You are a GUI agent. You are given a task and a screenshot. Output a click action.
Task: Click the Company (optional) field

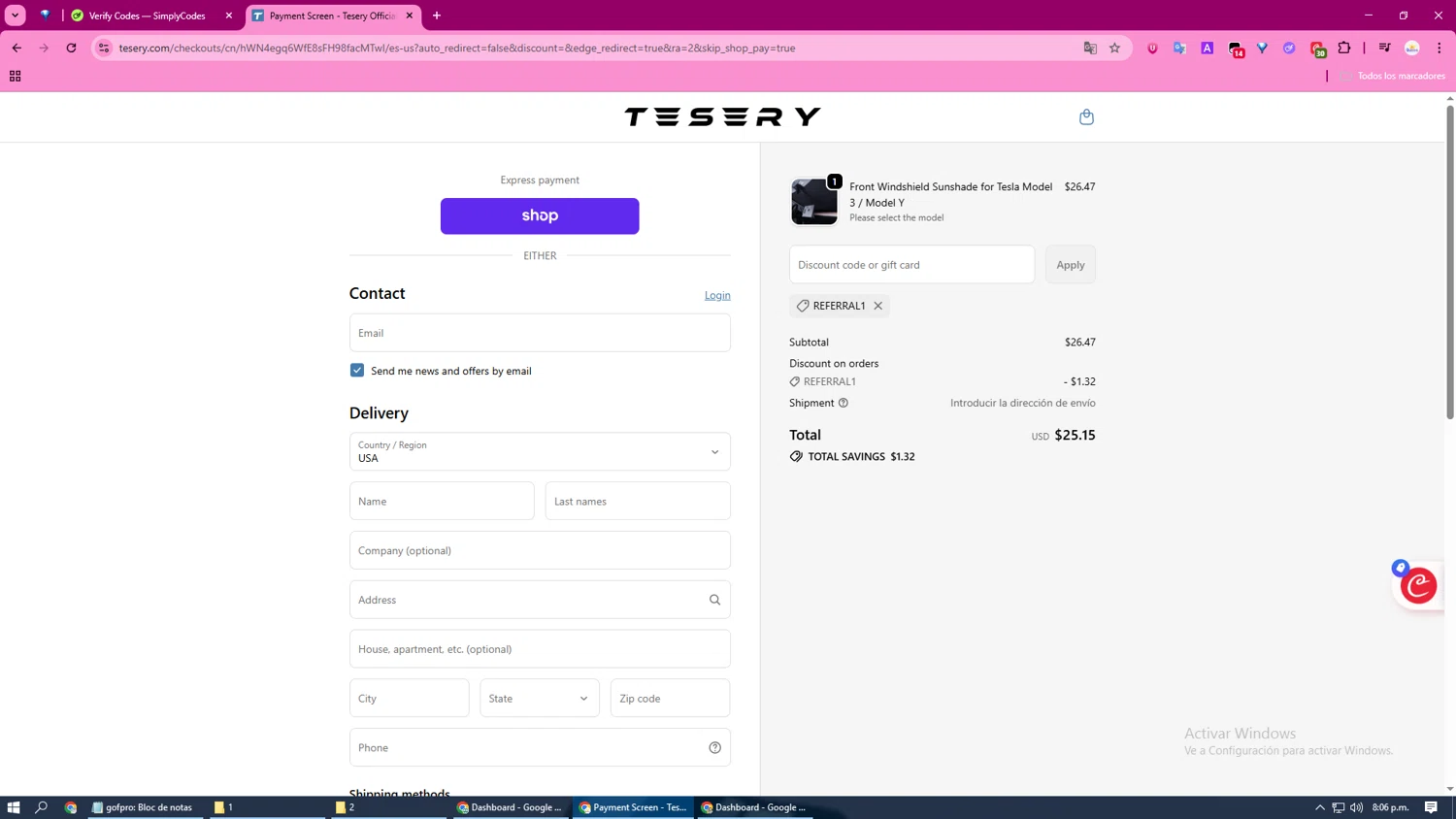pyautogui.click(x=540, y=550)
